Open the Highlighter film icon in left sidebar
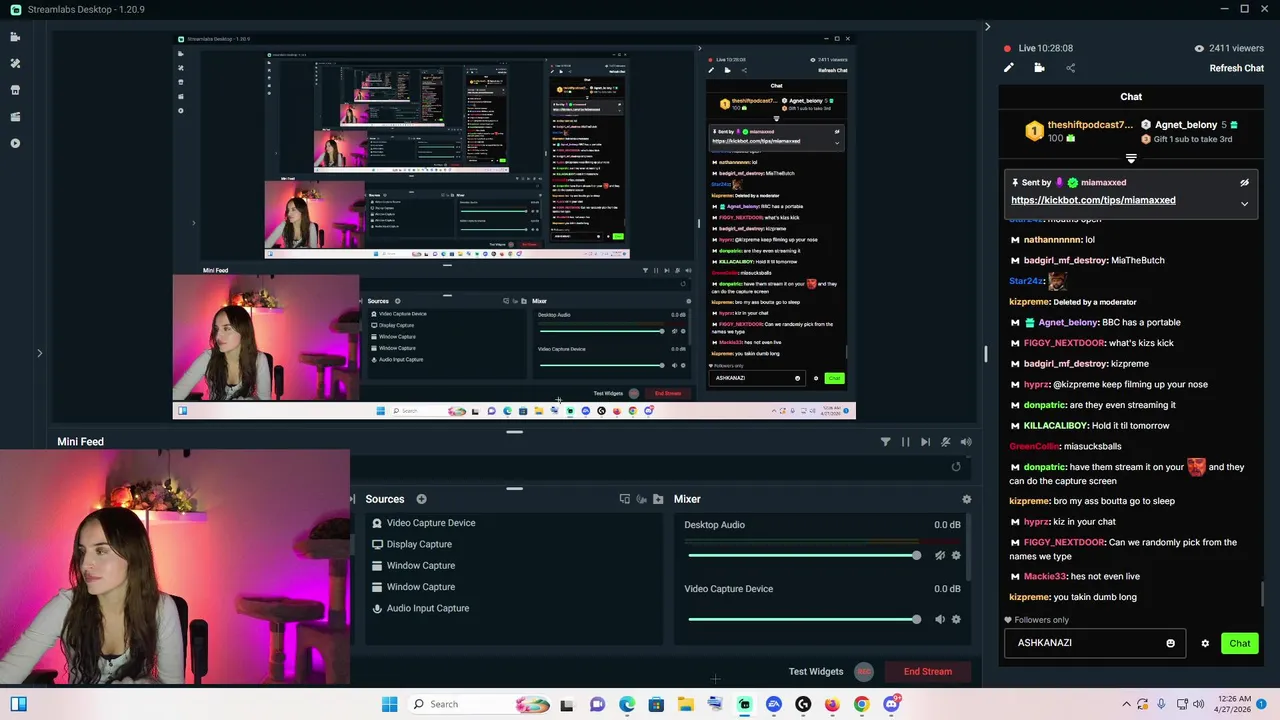Screen dimensions: 1280x720 point(15,116)
